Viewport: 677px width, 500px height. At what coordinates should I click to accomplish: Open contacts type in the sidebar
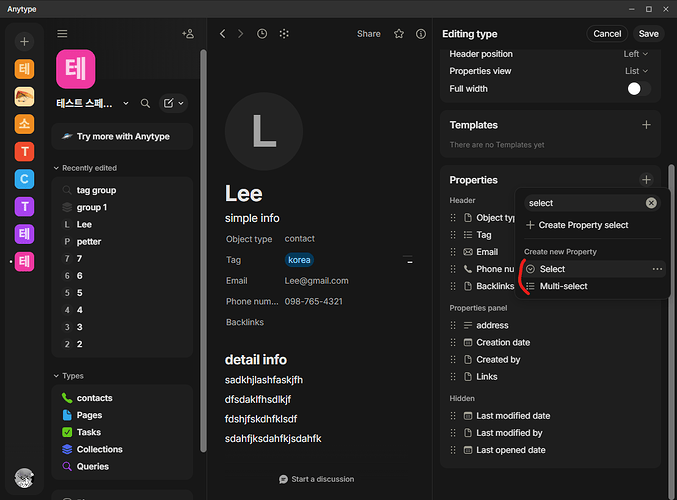[x=122, y=398]
